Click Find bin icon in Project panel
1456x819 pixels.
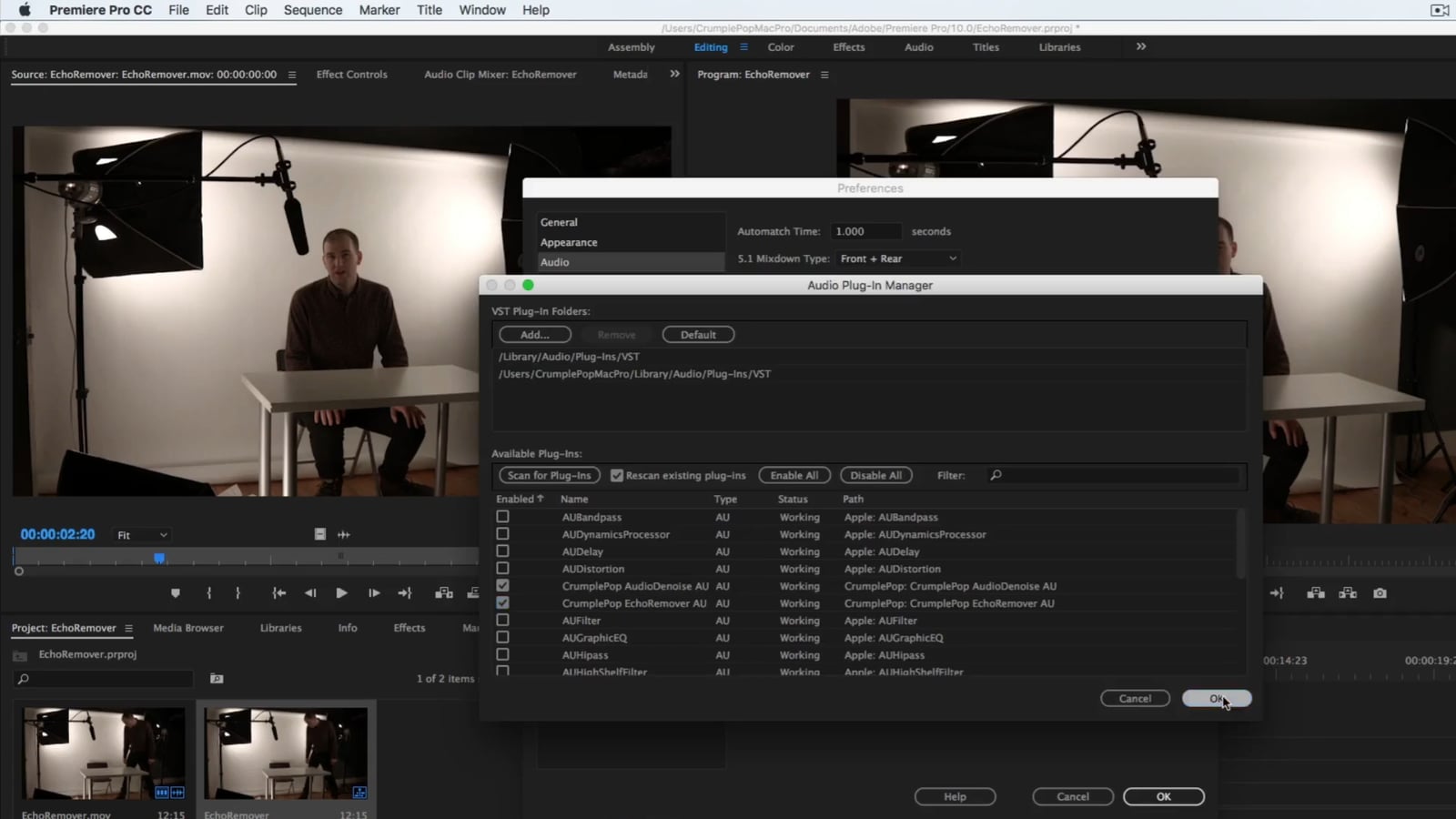[x=217, y=679]
